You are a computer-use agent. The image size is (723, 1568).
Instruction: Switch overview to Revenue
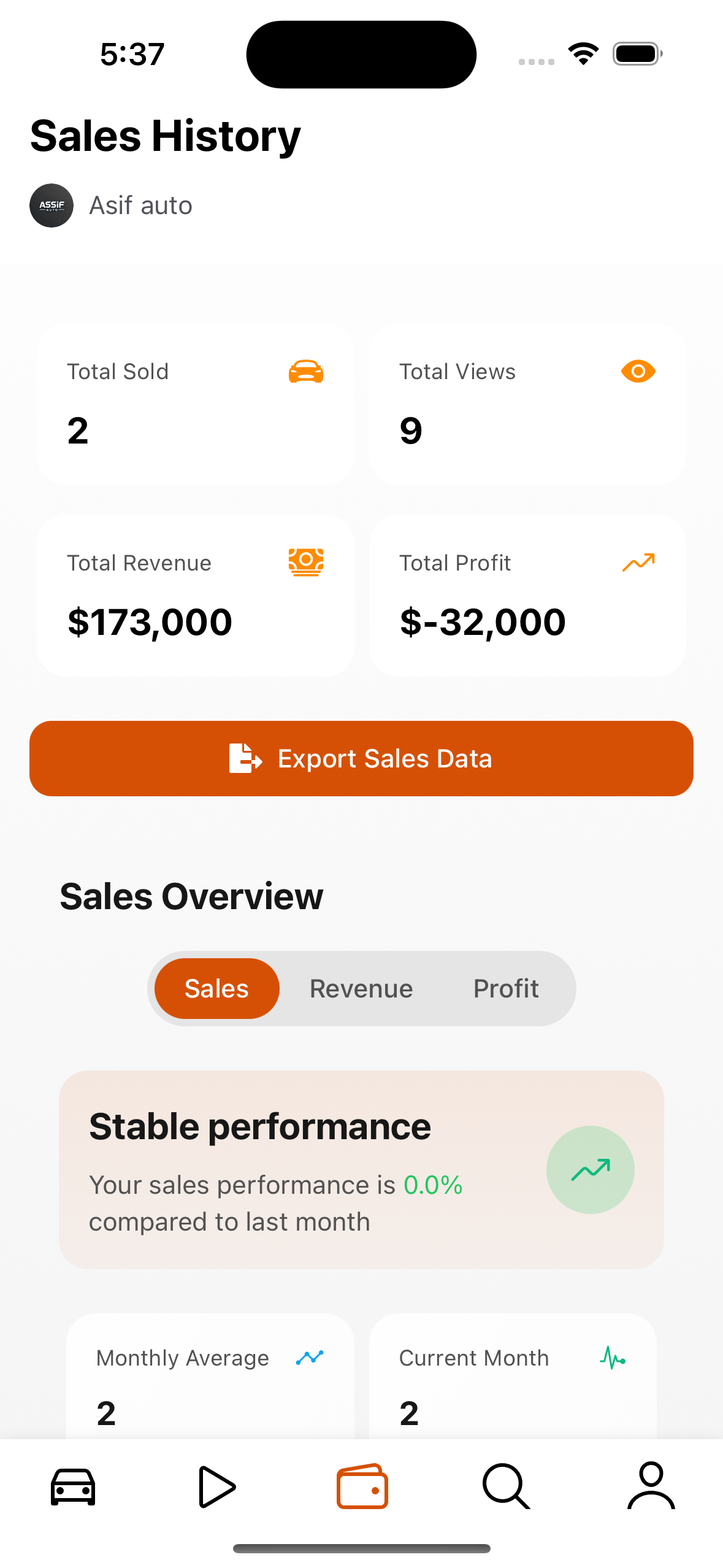pyautogui.click(x=361, y=988)
